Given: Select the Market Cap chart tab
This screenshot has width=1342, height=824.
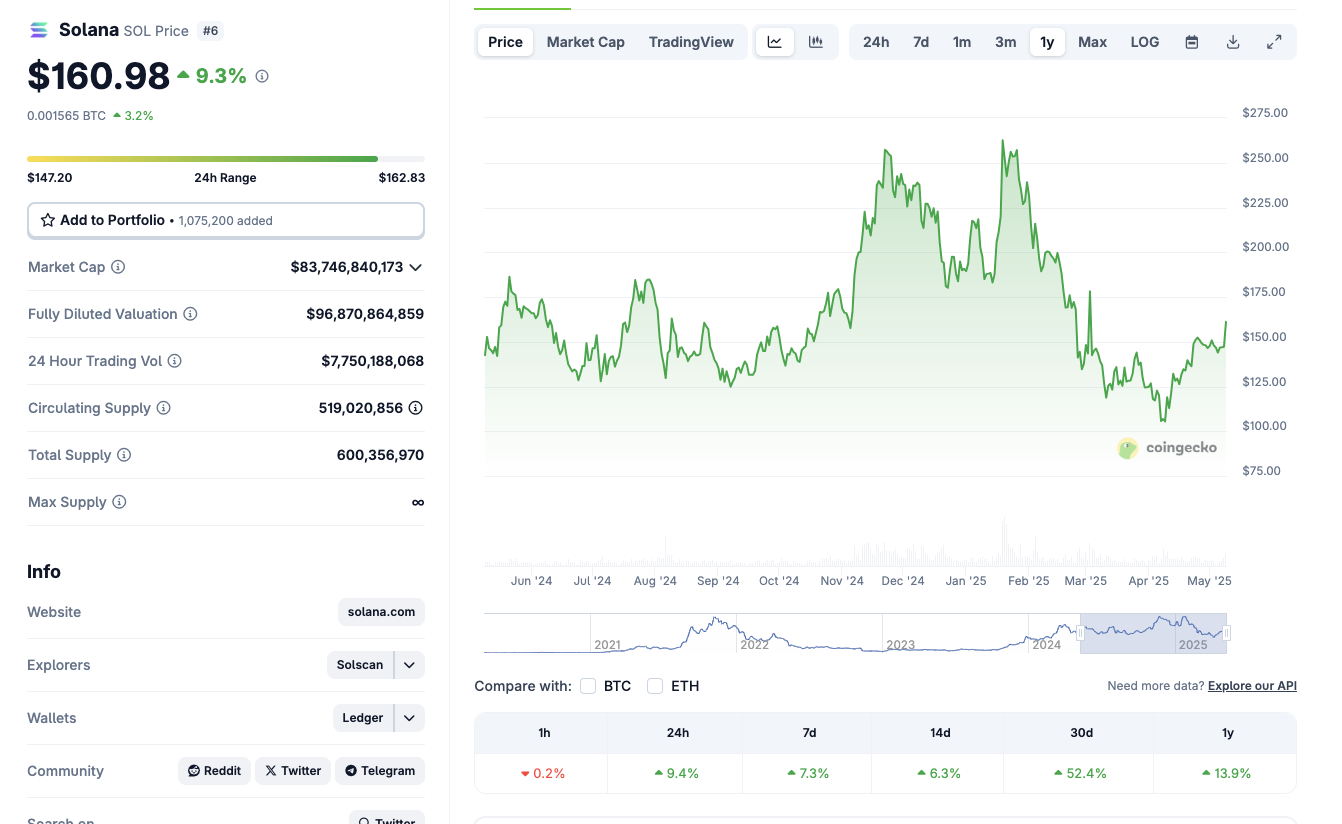Looking at the screenshot, I should tap(586, 42).
